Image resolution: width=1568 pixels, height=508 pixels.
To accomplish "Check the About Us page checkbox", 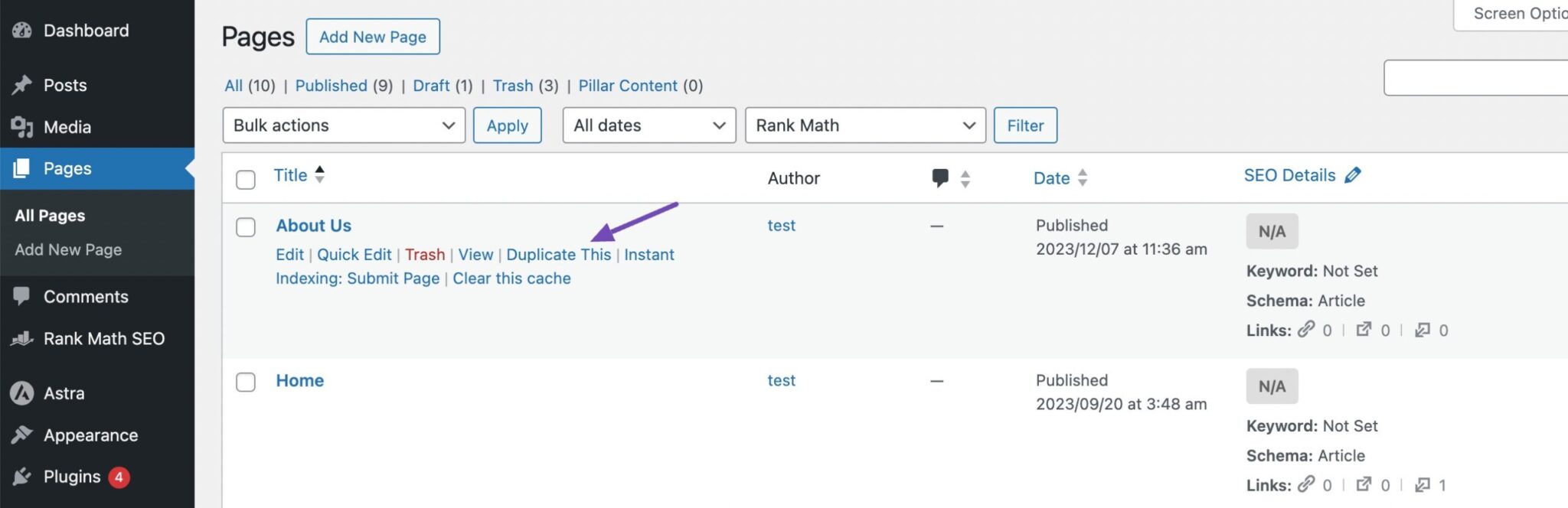I will [x=246, y=227].
